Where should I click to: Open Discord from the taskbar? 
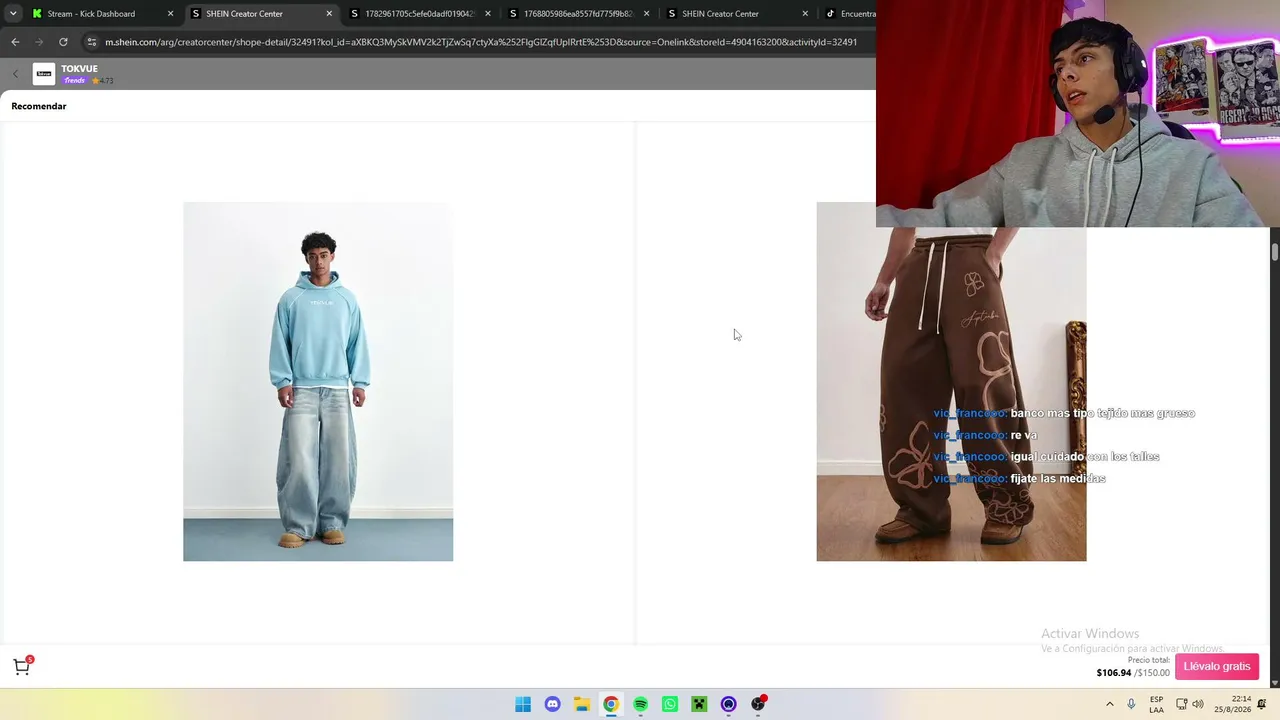pos(552,704)
